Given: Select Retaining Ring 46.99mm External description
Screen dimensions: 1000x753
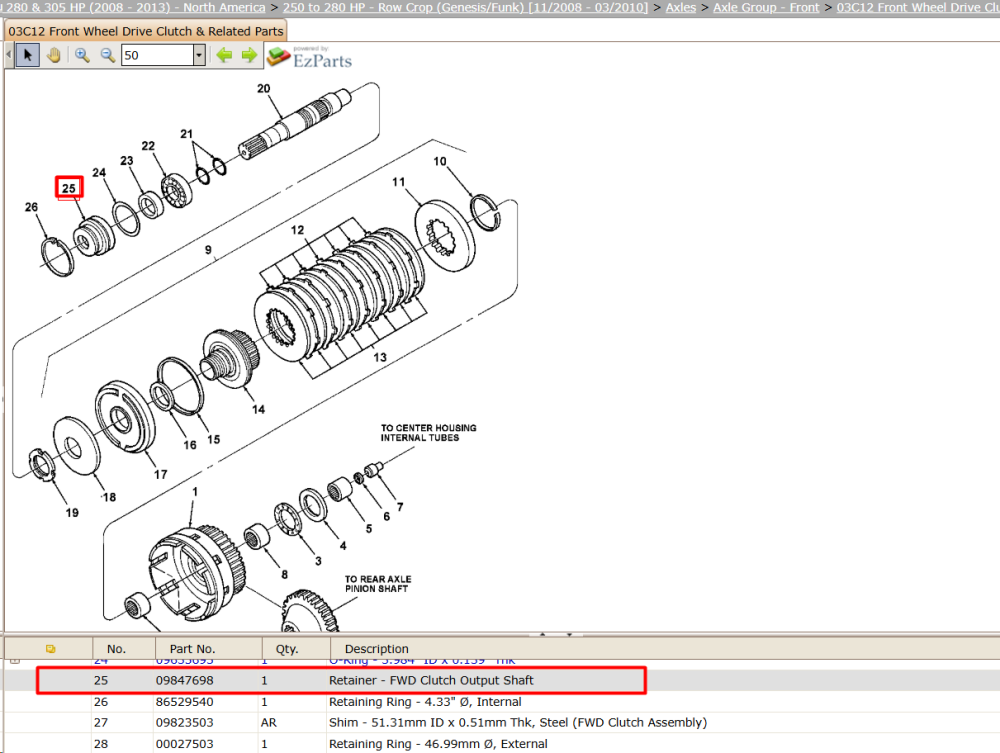Looking at the screenshot, I should pos(438,744).
